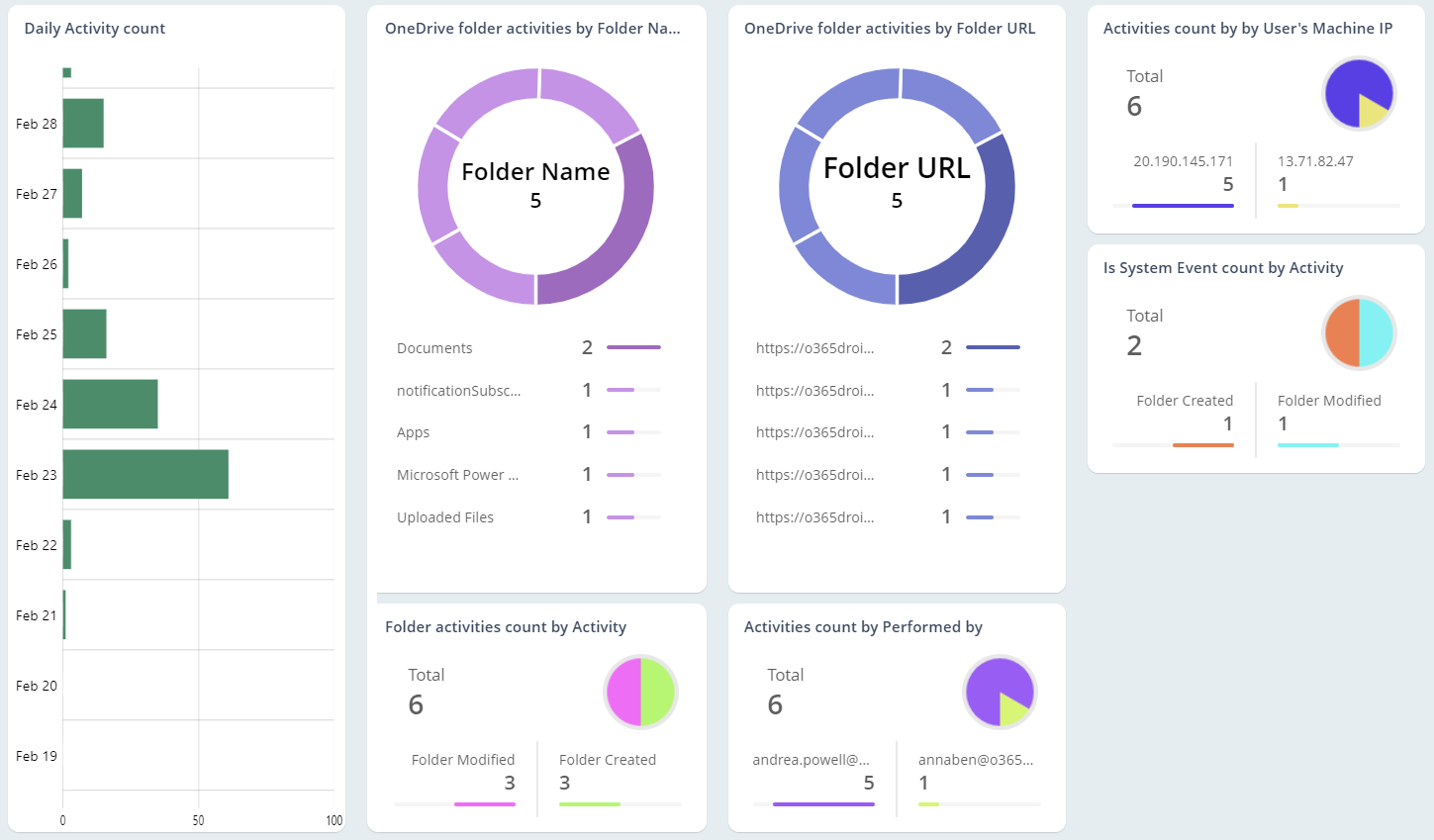
Task: Click the purple slice in the Machine IP pie chart
Action: tap(1348, 81)
